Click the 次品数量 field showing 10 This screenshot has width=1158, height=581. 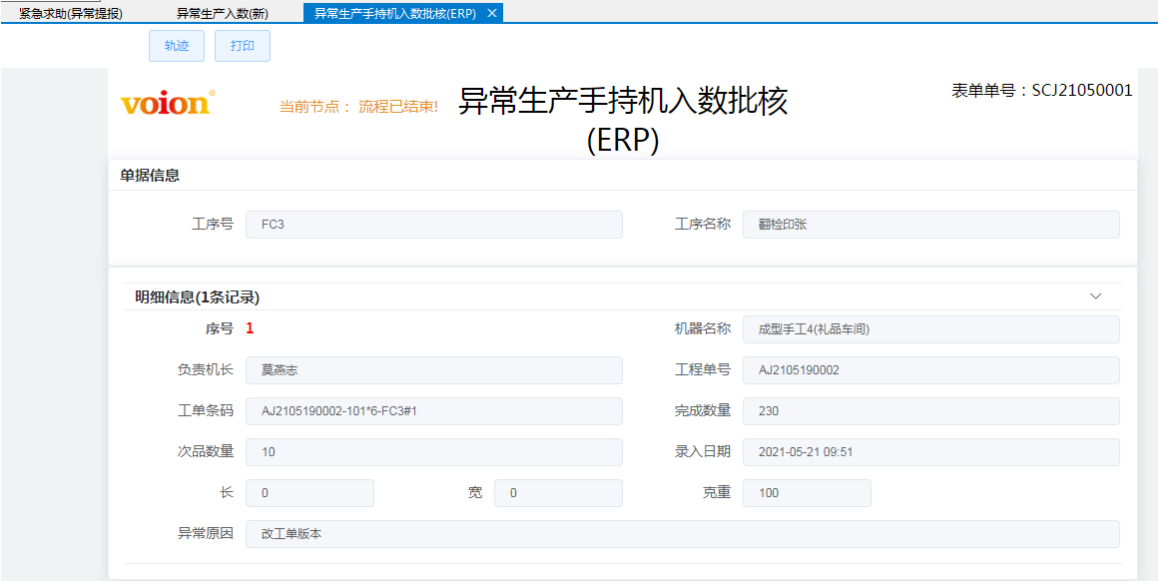tap(434, 452)
